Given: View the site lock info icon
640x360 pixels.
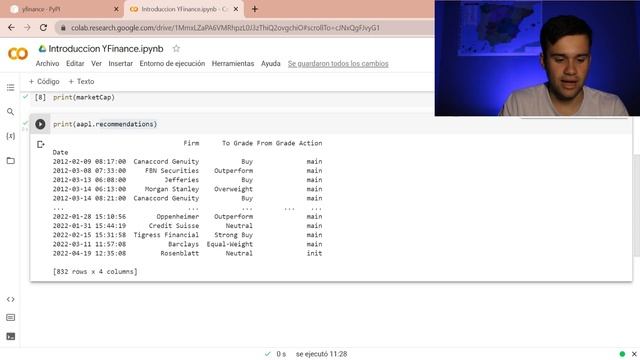Looking at the screenshot, I should 63,28.
